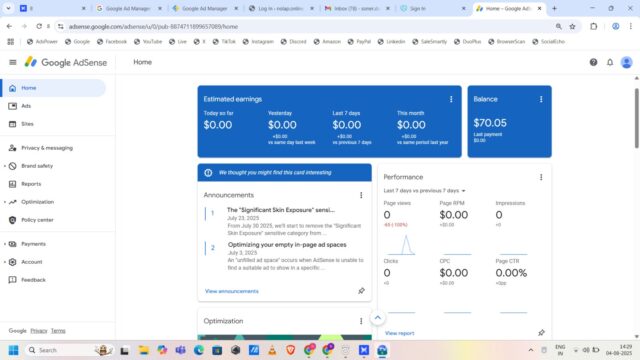Open the Help question mark icon
Image resolution: width=640 pixels, height=360 pixels.
click(x=593, y=62)
